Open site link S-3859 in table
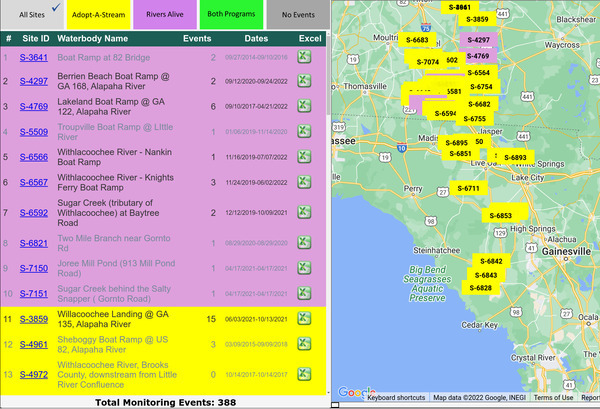 (34, 319)
